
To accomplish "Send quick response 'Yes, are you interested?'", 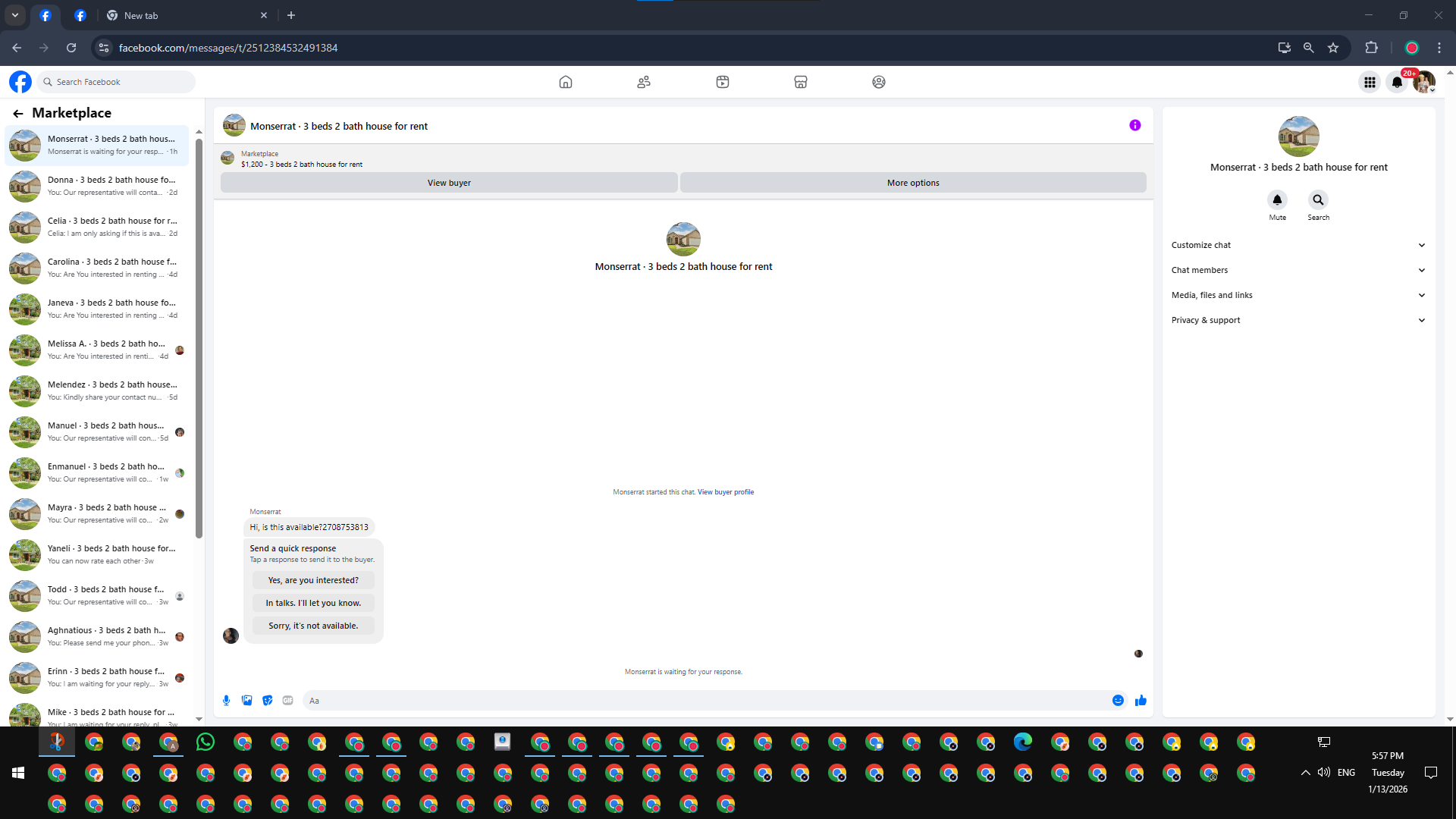I will tap(313, 580).
